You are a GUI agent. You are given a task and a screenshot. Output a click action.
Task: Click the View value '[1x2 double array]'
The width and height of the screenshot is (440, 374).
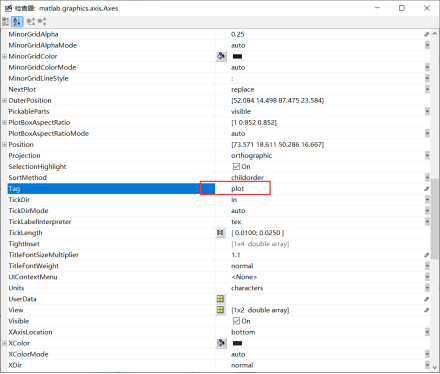[x=260, y=310]
